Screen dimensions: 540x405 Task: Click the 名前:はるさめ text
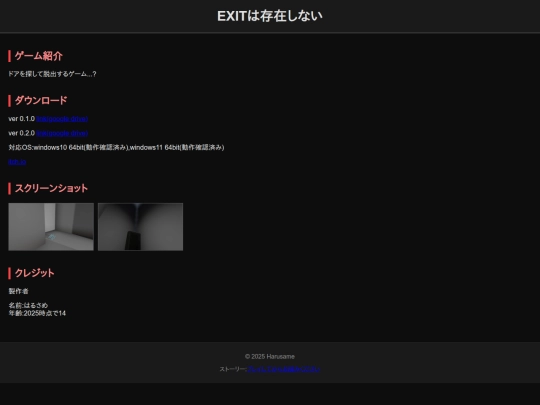click(28, 305)
